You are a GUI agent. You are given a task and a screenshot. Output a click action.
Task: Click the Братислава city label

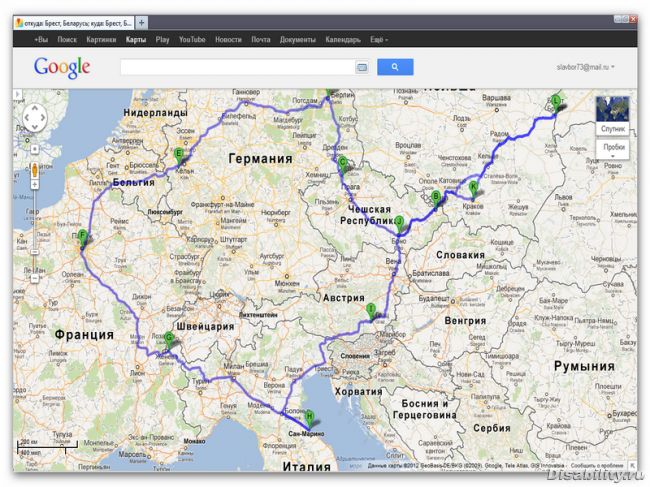coord(431,273)
